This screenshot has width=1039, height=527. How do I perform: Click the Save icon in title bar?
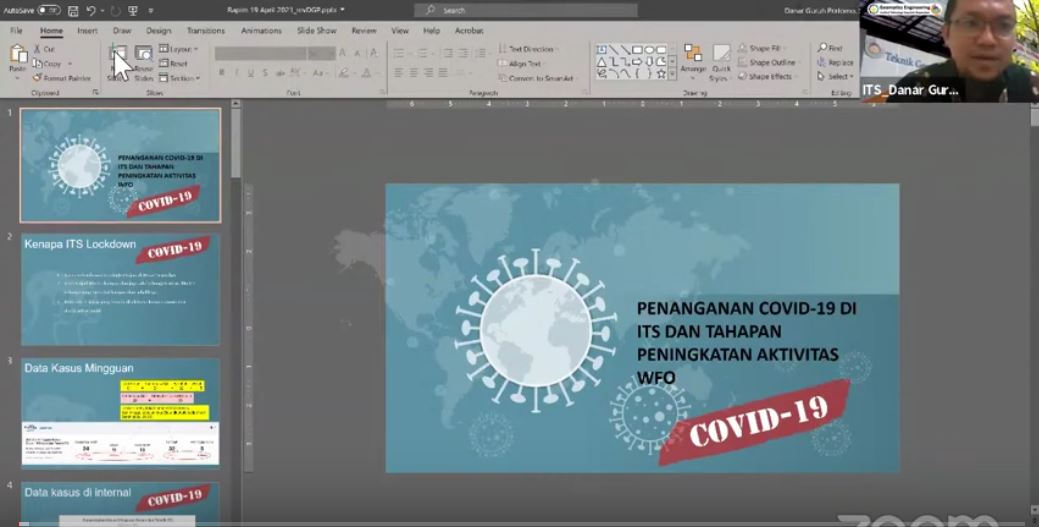[71, 10]
